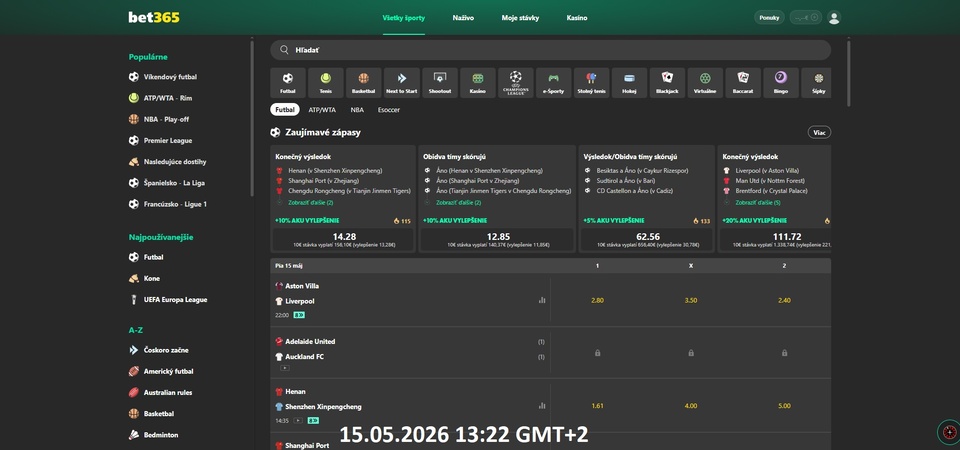Open Kasíno in top navigation
Image resolution: width=960 pixels, height=450 pixels.
click(577, 18)
